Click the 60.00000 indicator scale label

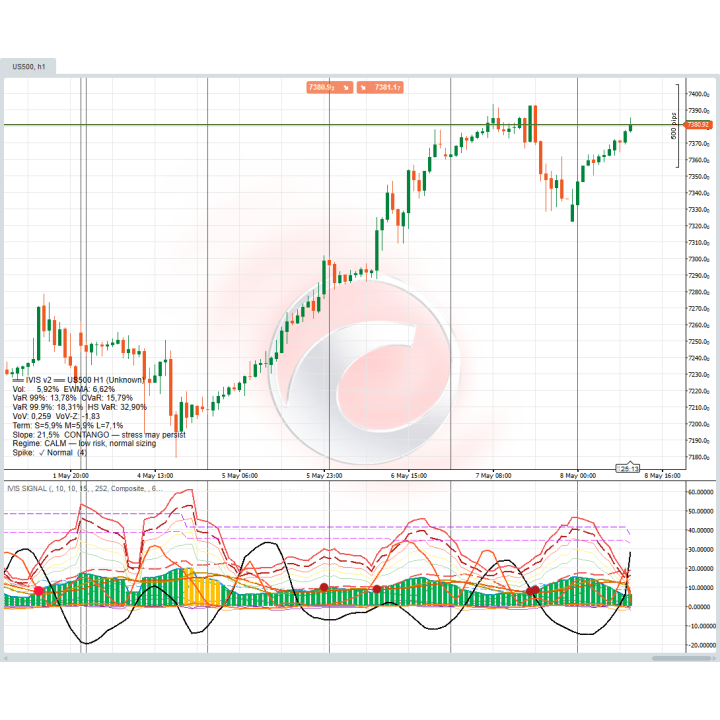click(701, 492)
